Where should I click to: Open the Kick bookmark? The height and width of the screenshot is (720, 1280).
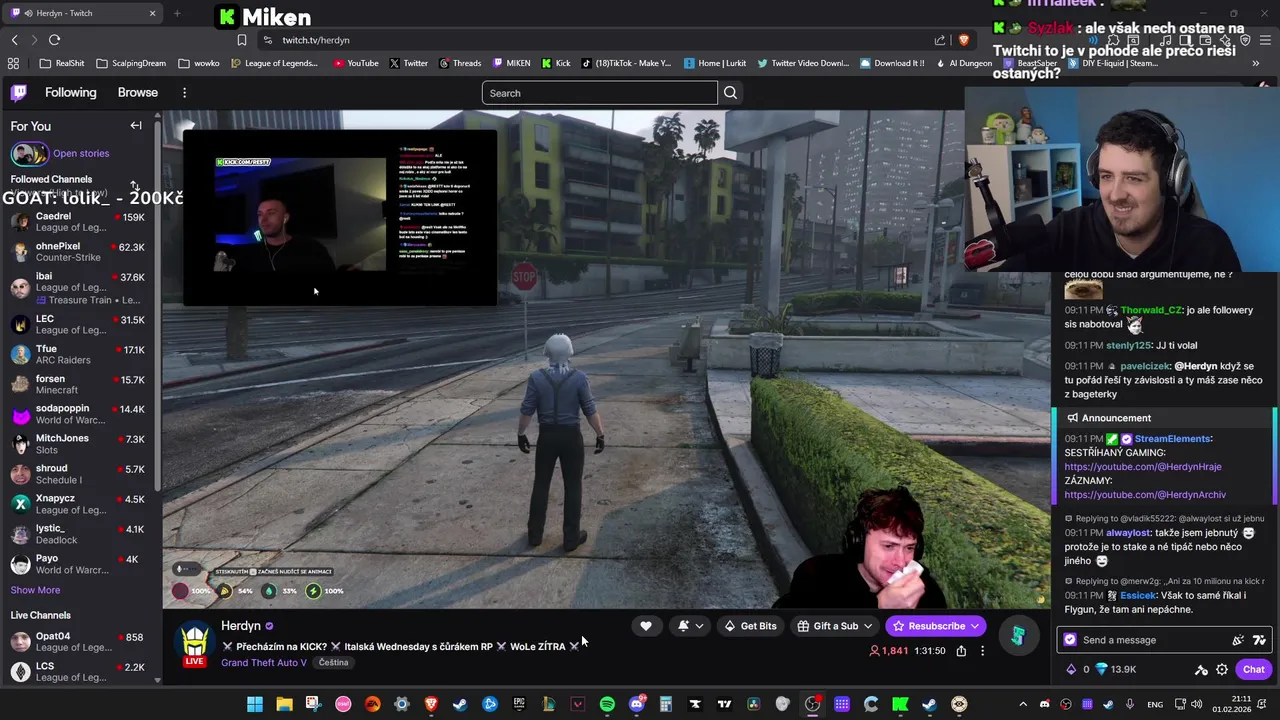(x=556, y=63)
